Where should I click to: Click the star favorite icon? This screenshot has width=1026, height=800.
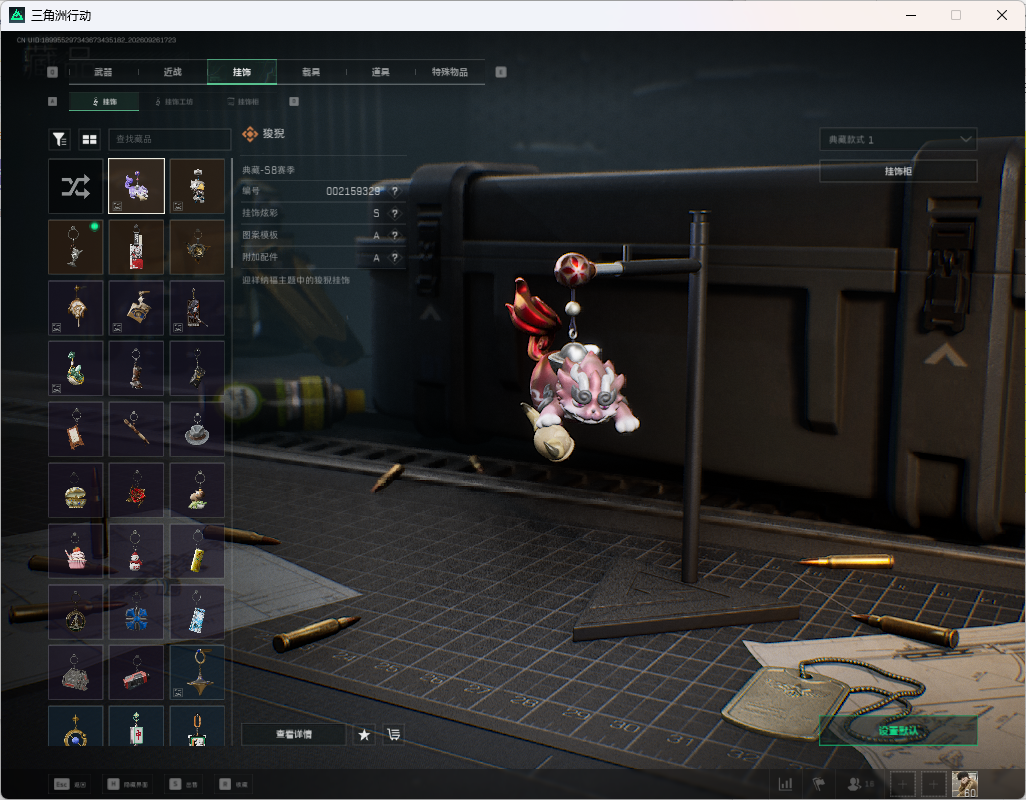click(364, 735)
